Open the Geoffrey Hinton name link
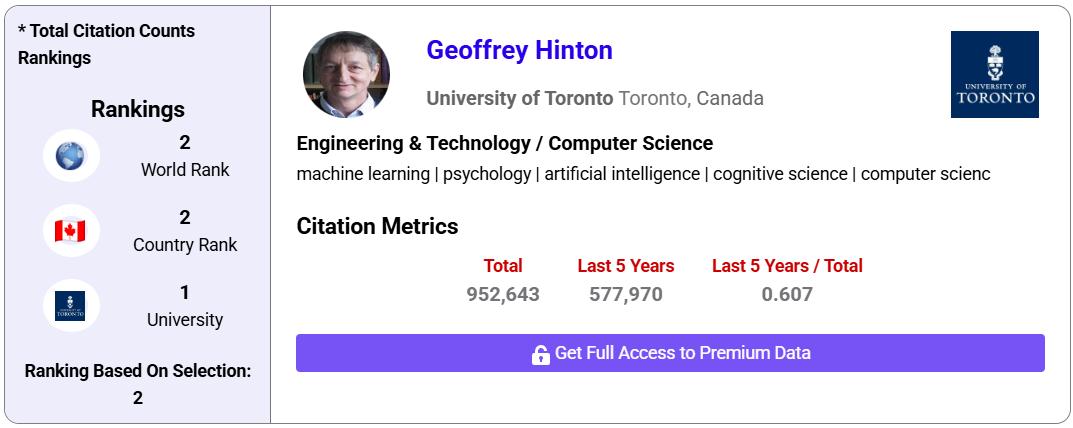 [519, 50]
